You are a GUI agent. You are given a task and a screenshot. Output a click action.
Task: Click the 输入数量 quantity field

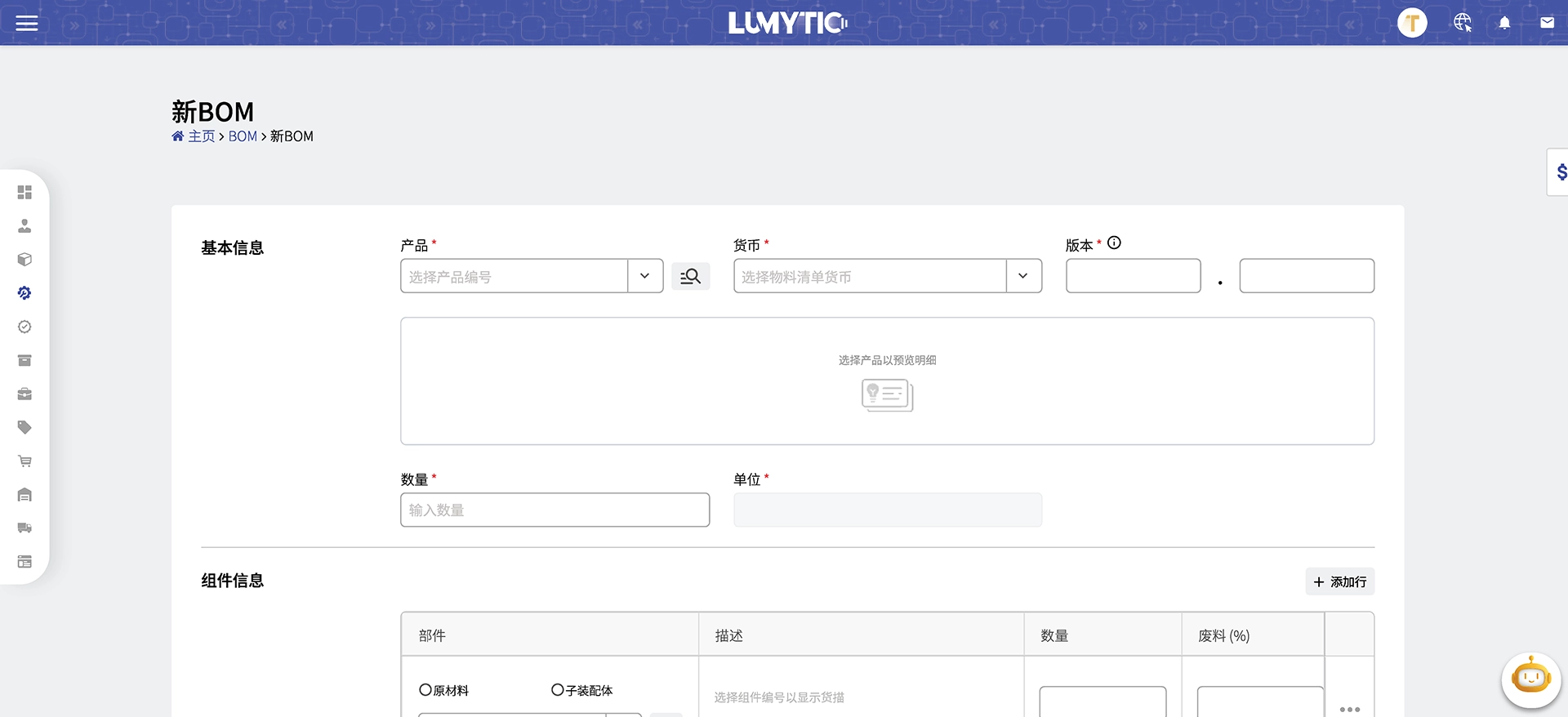pos(555,510)
